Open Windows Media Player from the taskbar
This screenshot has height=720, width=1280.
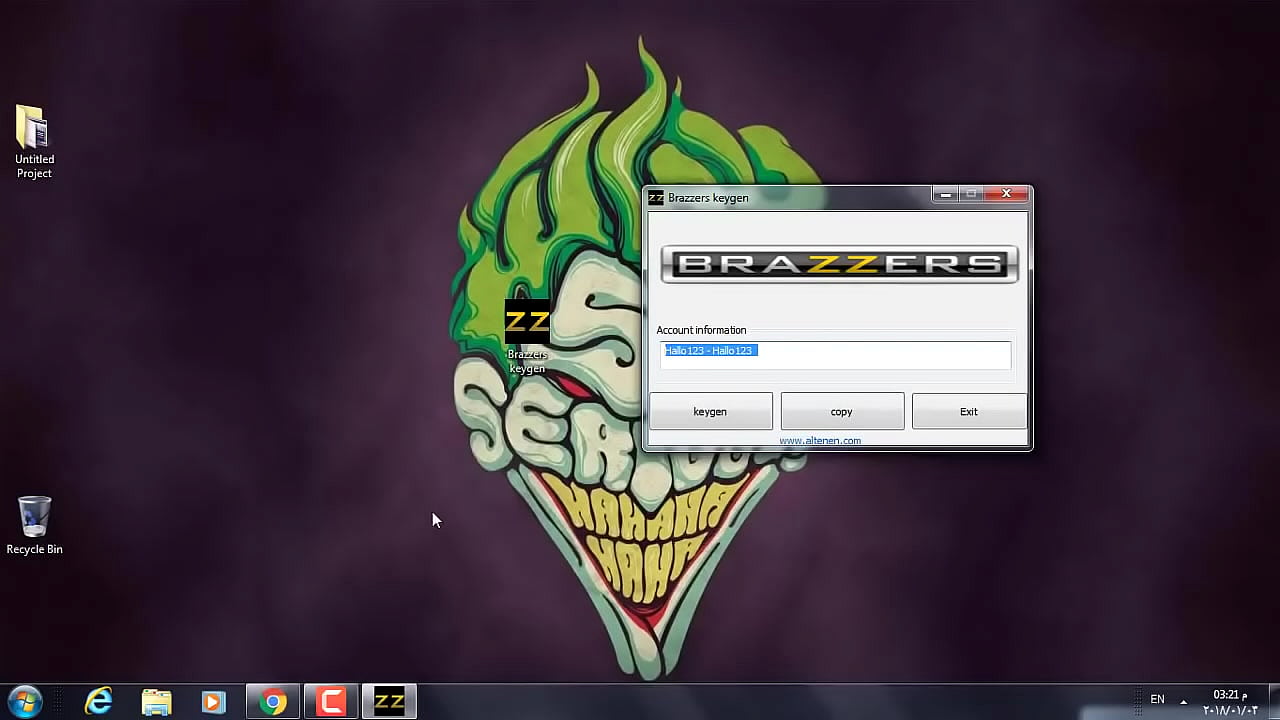213,702
